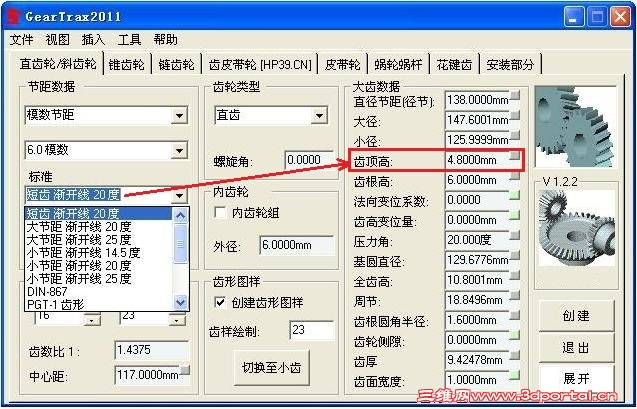Click the 齿根圆角半径 value field
This screenshot has height=409, width=637.
[477, 320]
